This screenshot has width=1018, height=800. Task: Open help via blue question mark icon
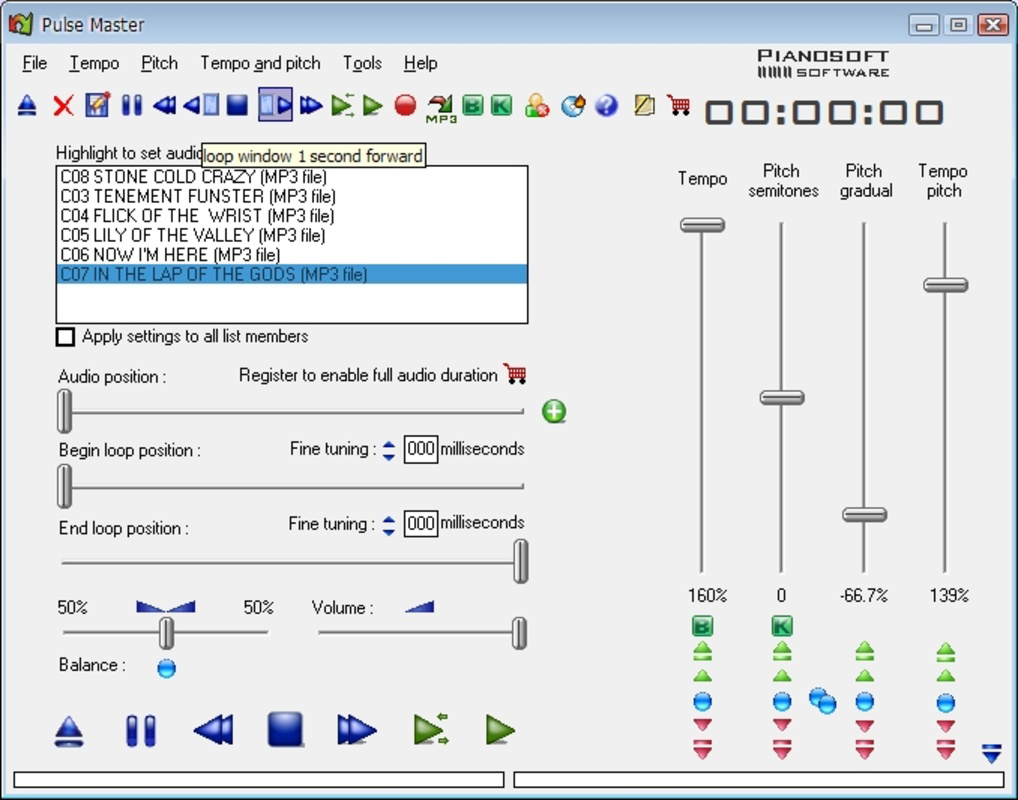[x=606, y=105]
